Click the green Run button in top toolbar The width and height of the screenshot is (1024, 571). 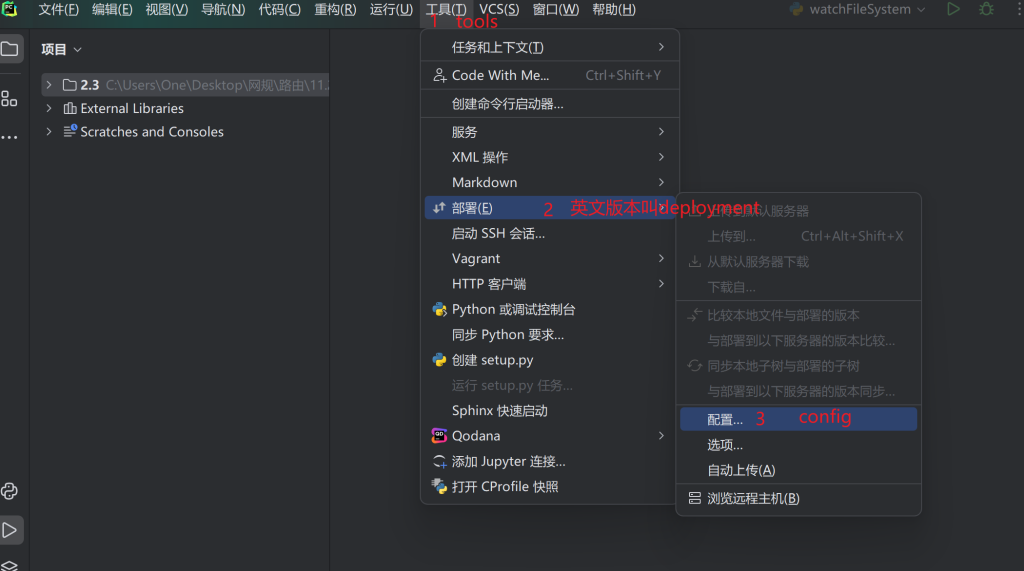pos(953,9)
